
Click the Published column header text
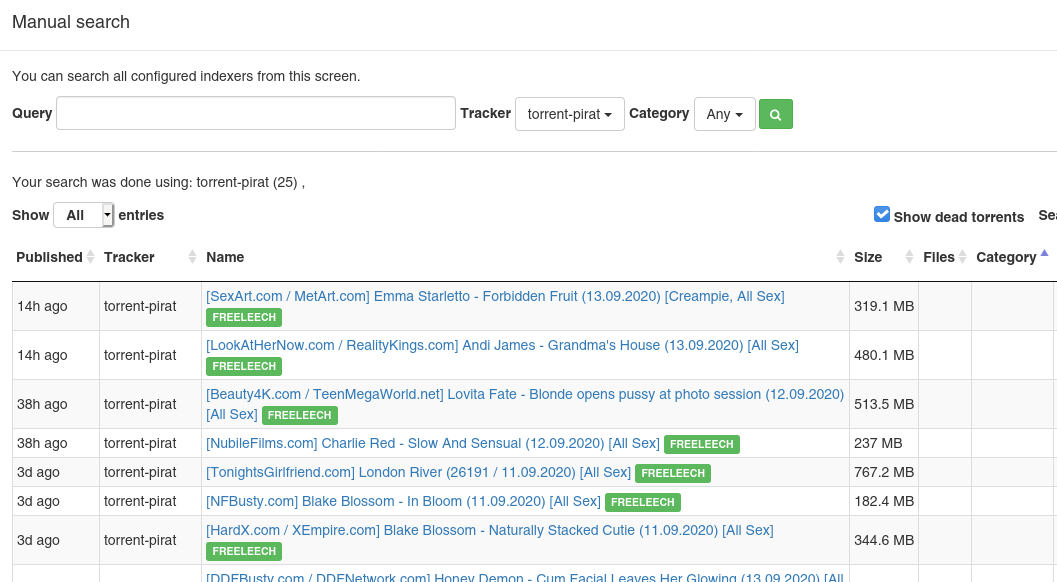tap(49, 257)
